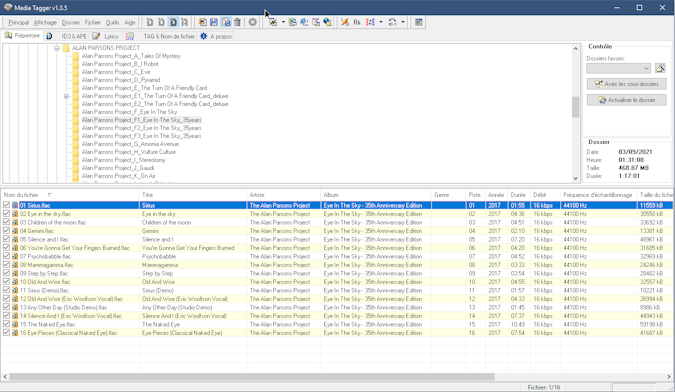675x392 pixels.
Task: Click the folder tree scroll-down arrow
Action: pos(576,178)
